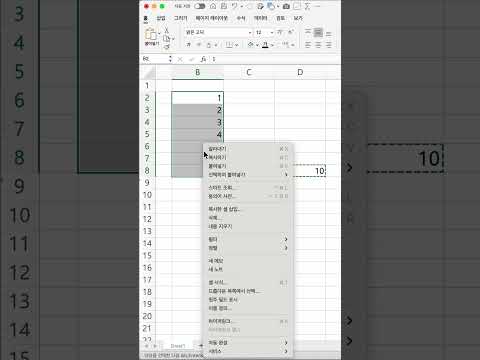This screenshot has height=360, width=480.
Task: Click the bottom align icon
Action: [x=329, y=33]
